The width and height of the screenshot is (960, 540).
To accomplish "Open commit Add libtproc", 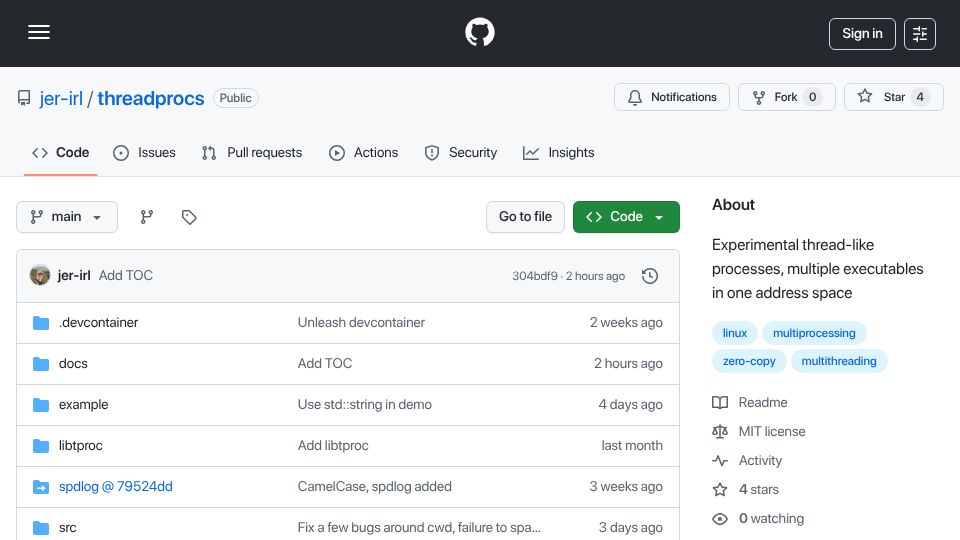I will pyautogui.click(x=333, y=446).
